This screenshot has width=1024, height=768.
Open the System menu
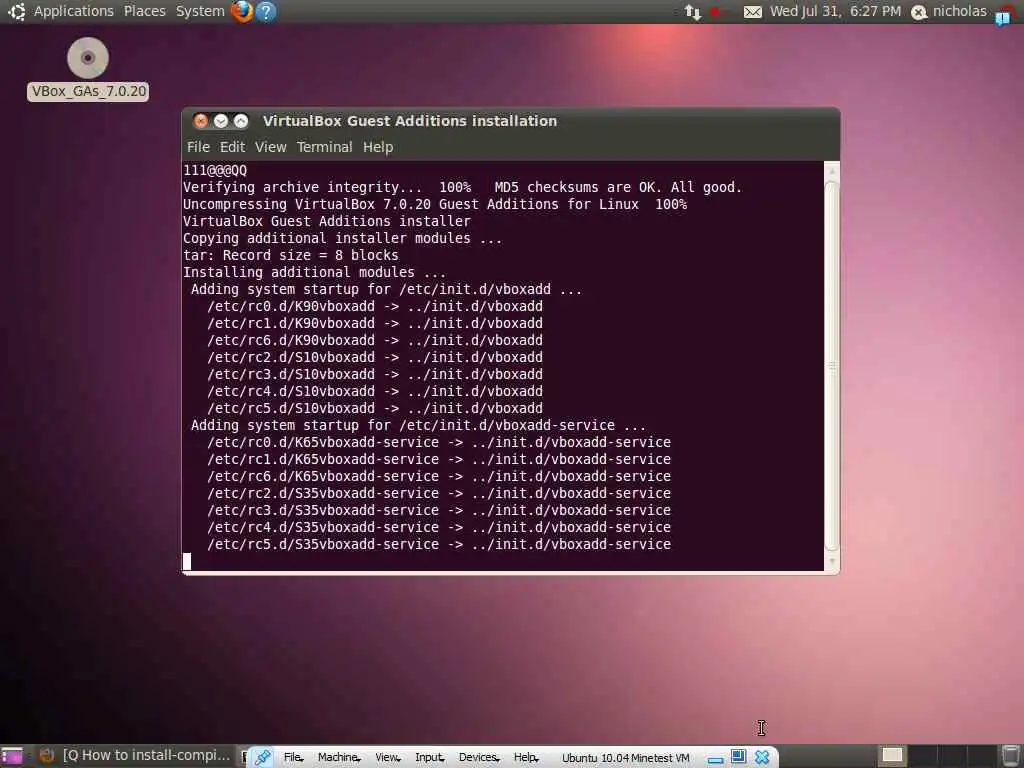pyautogui.click(x=200, y=11)
